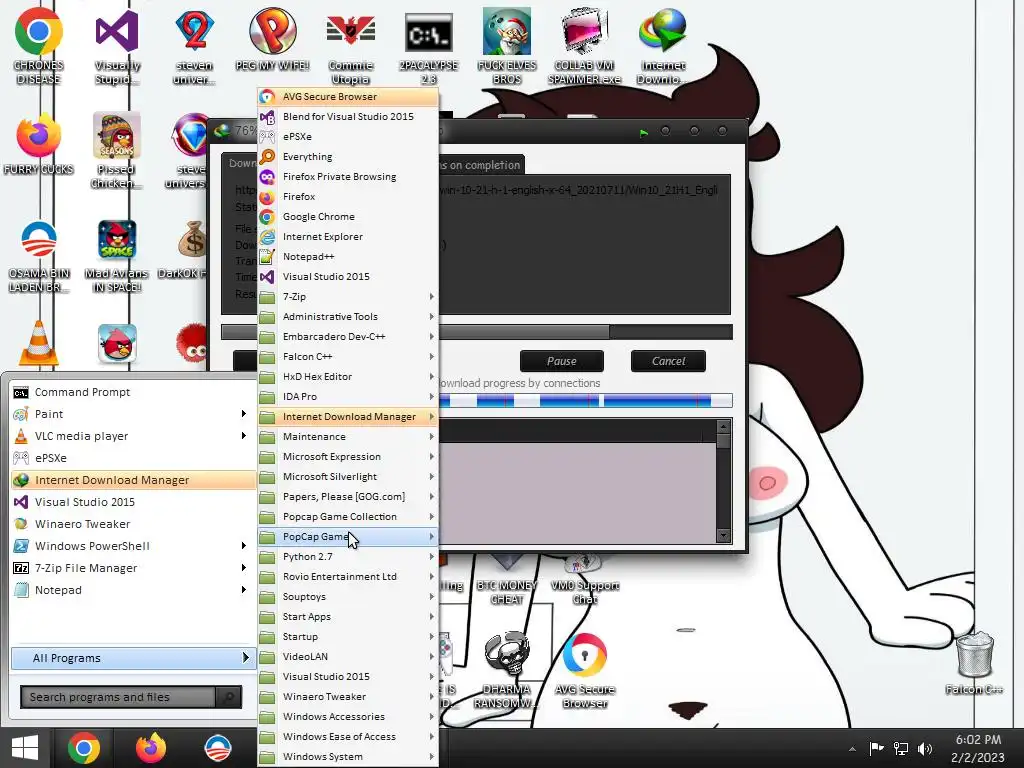Expand IDA Pro program folder
The height and width of the screenshot is (768, 1024).
coord(348,396)
